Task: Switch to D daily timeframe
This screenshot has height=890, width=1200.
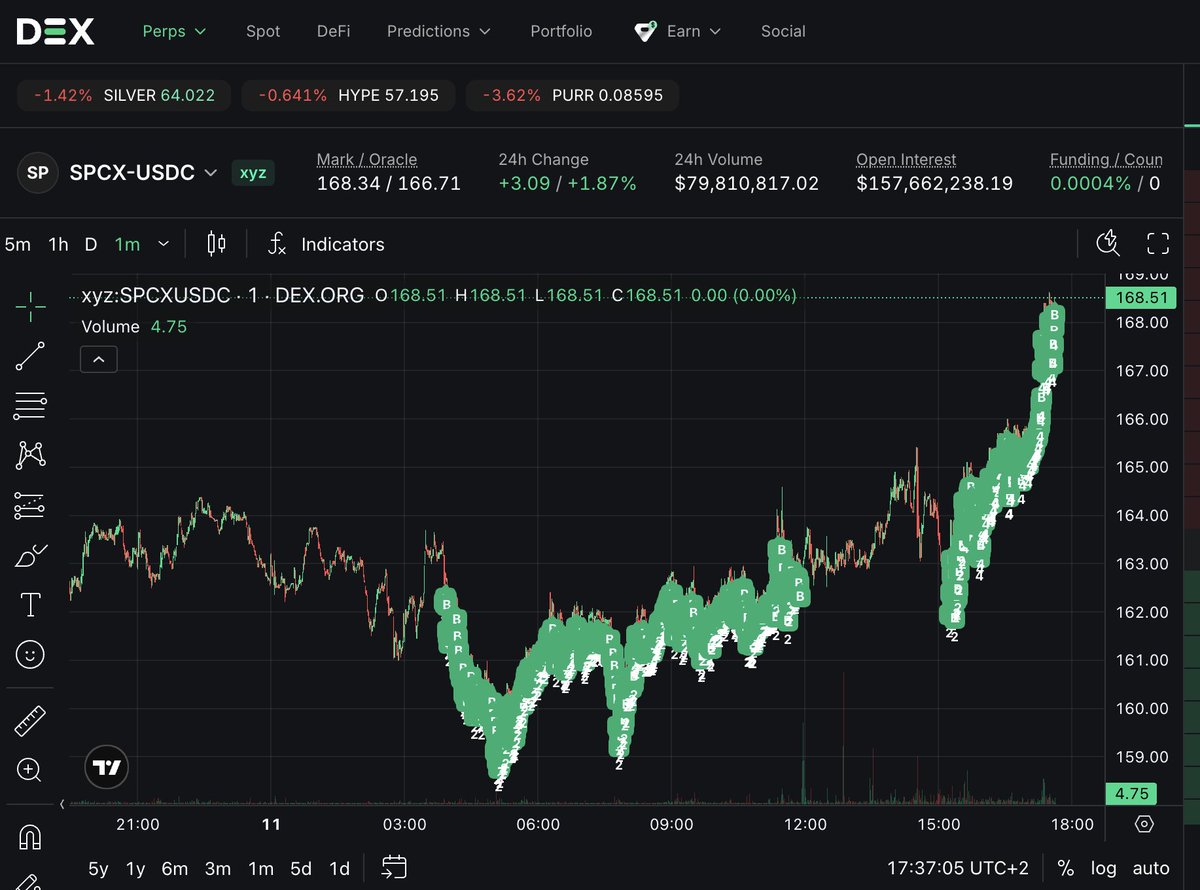Action: click(x=91, y=244)
